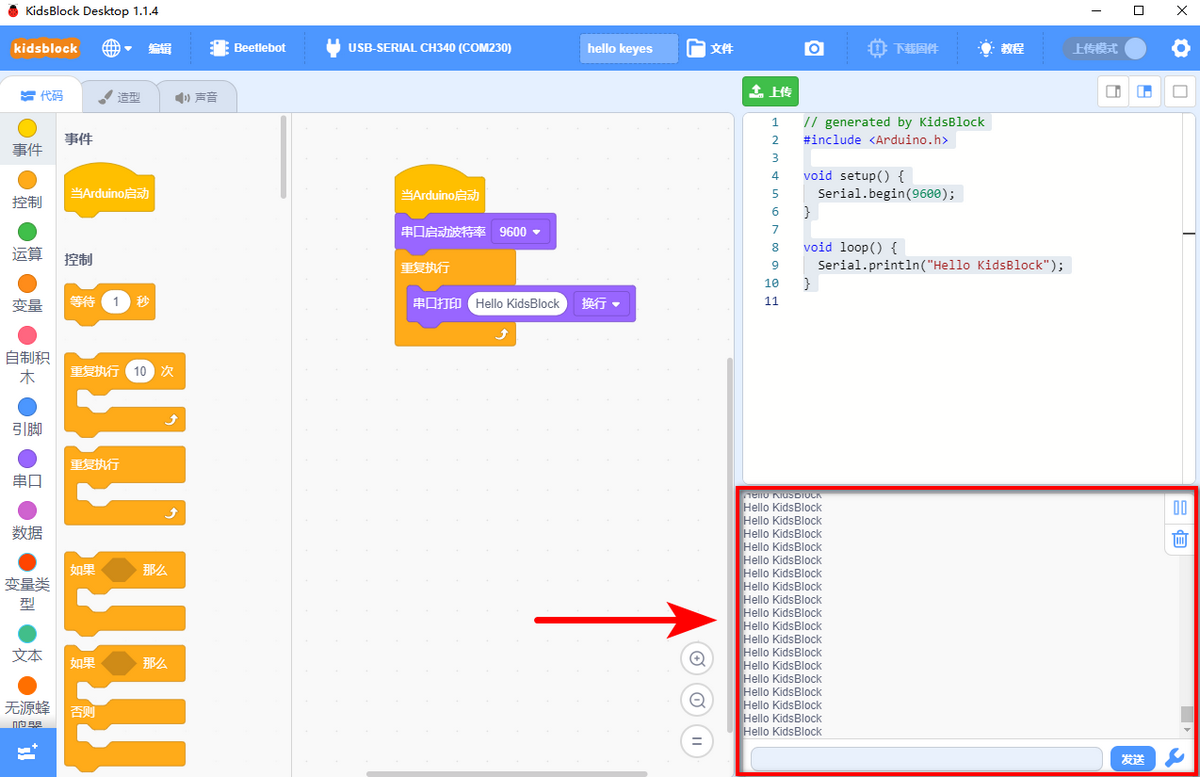
Task: Click the serial monitor scrollbar thumb
Action: 1187,714
